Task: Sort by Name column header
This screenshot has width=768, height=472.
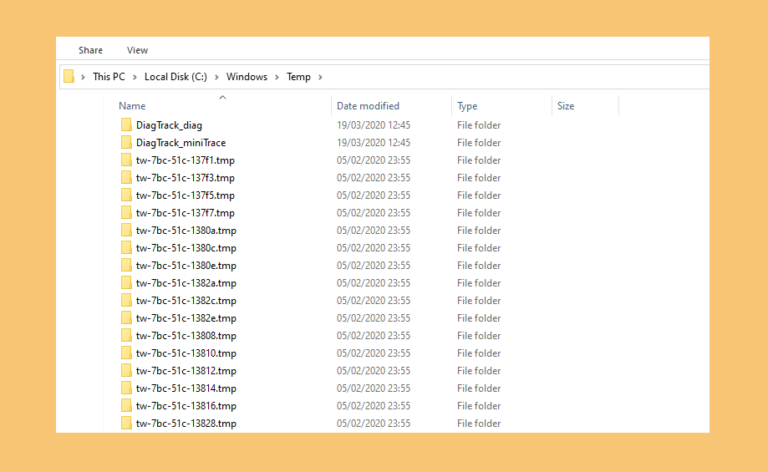Action: 132,106
